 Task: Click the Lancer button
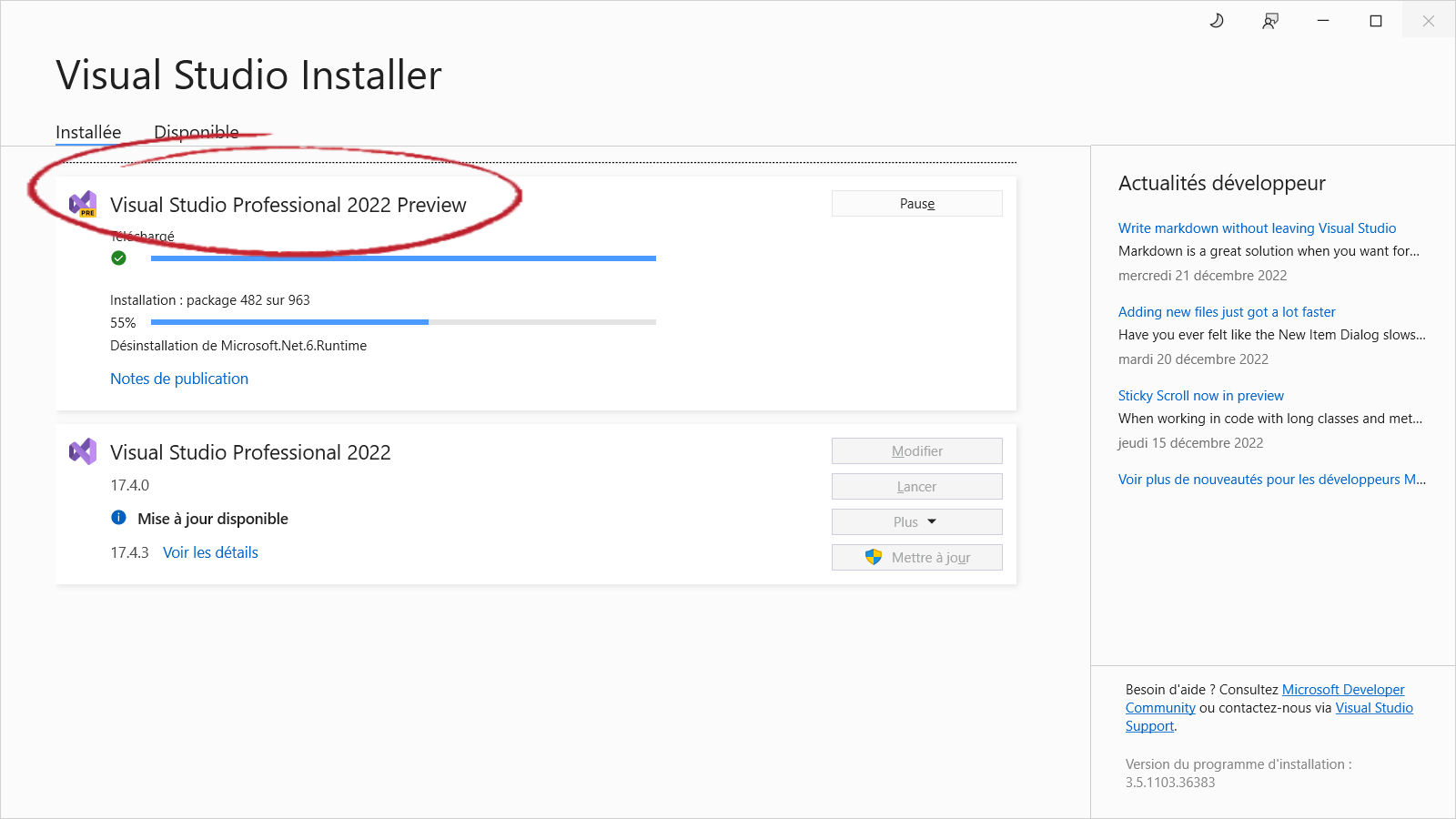(916, 486)
